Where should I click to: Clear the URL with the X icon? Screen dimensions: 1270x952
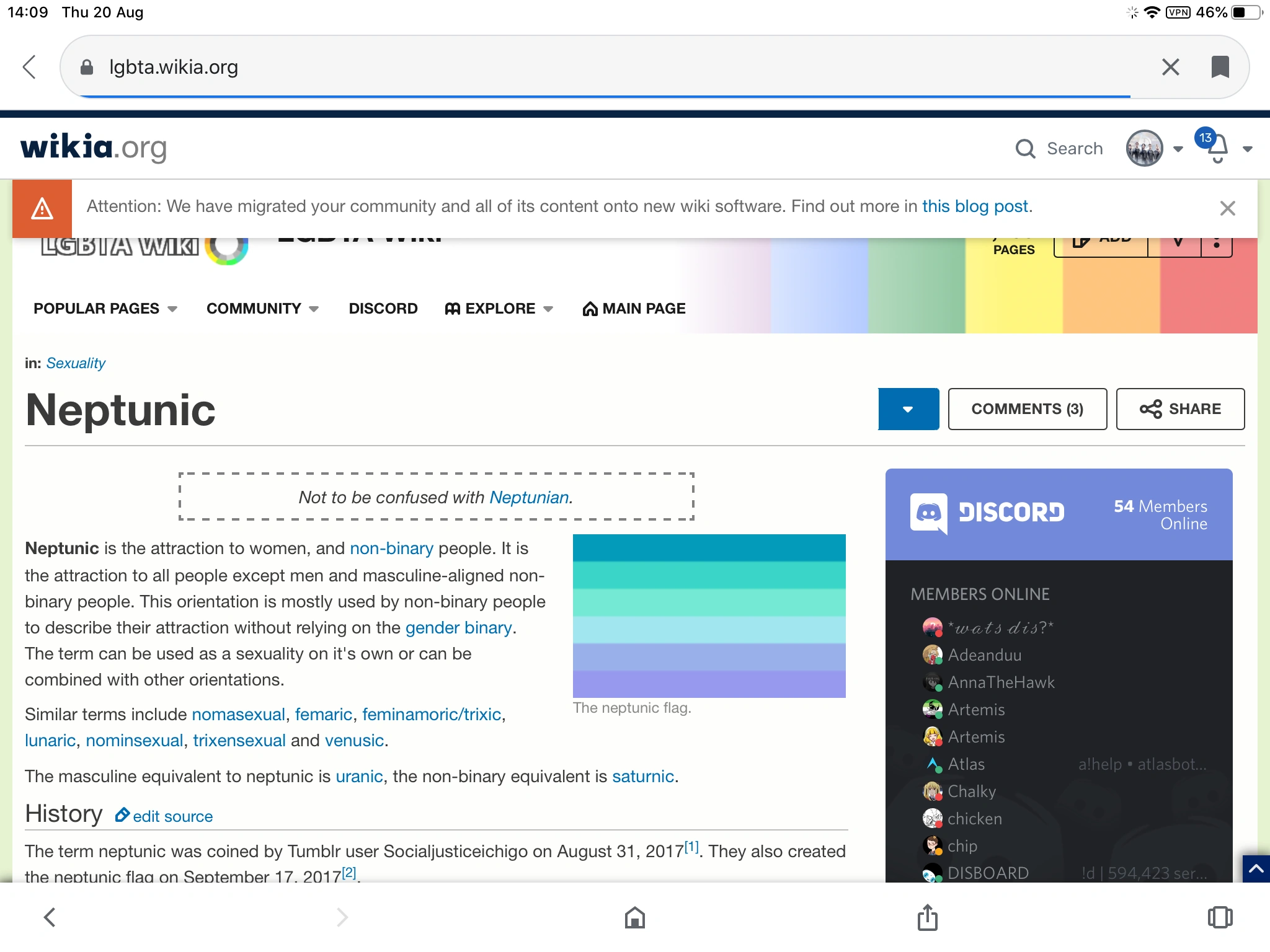point(1170,67)
